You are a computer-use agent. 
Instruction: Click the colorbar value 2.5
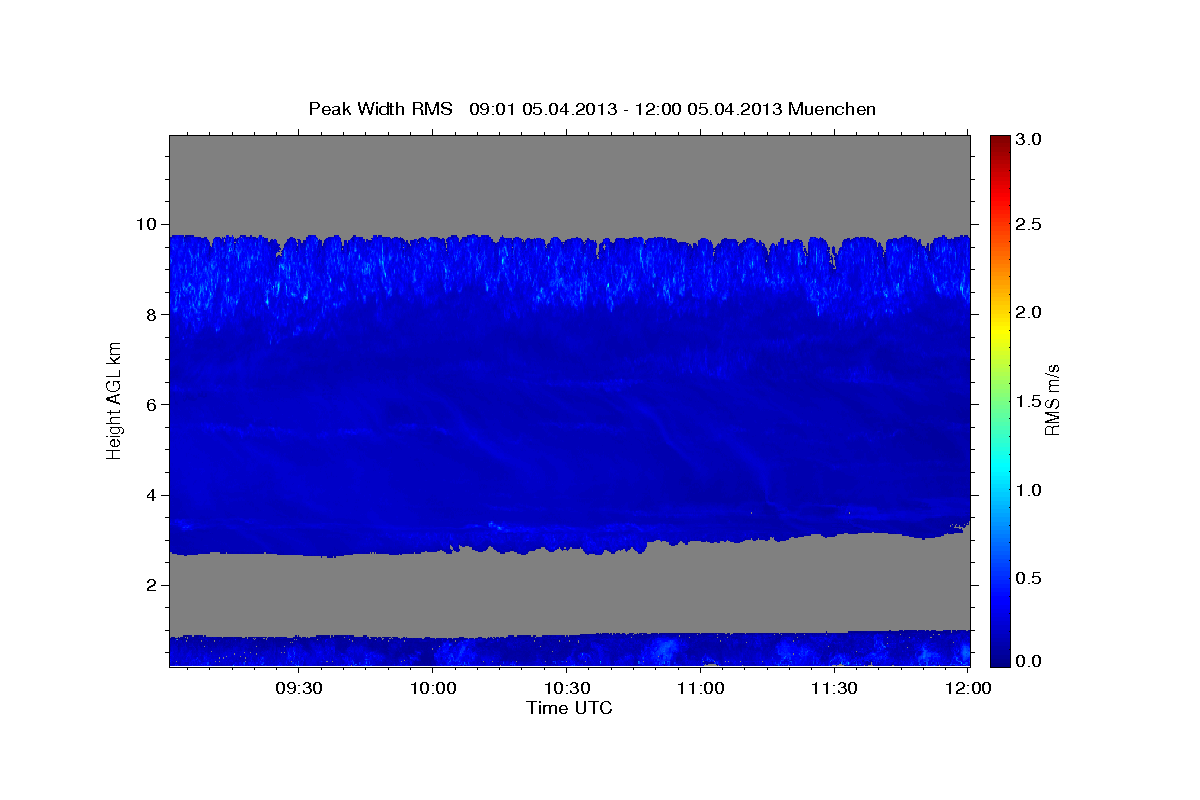click(1029, 224)
